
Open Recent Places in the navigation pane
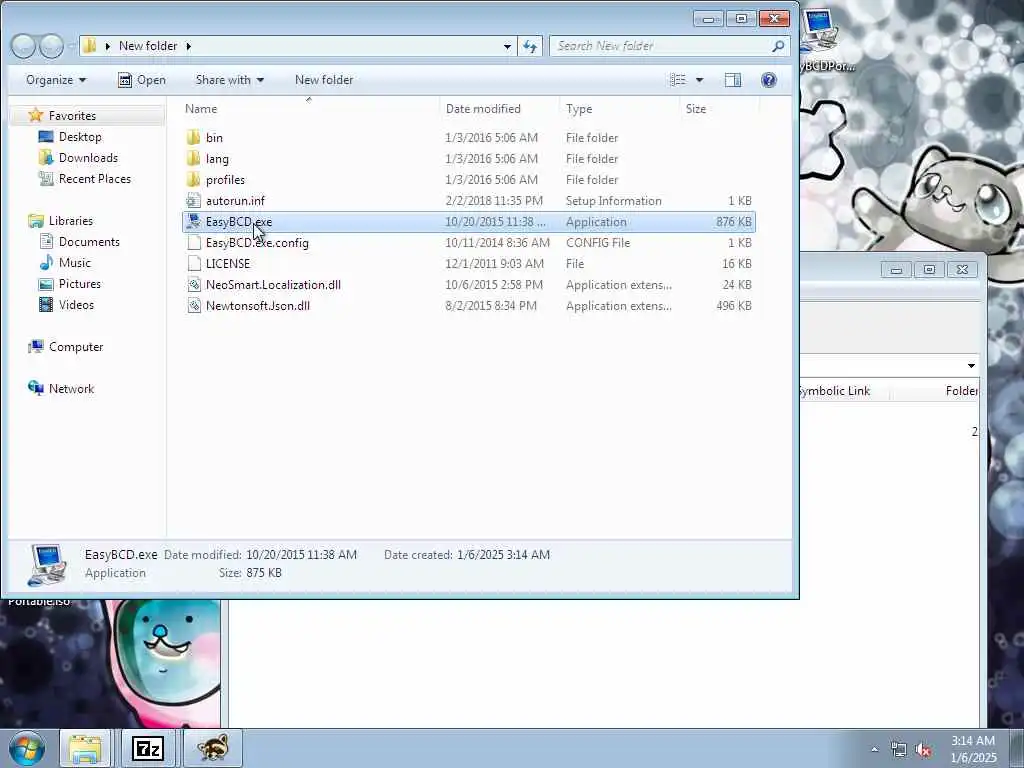pyautogui.click(x=95, y=178)
